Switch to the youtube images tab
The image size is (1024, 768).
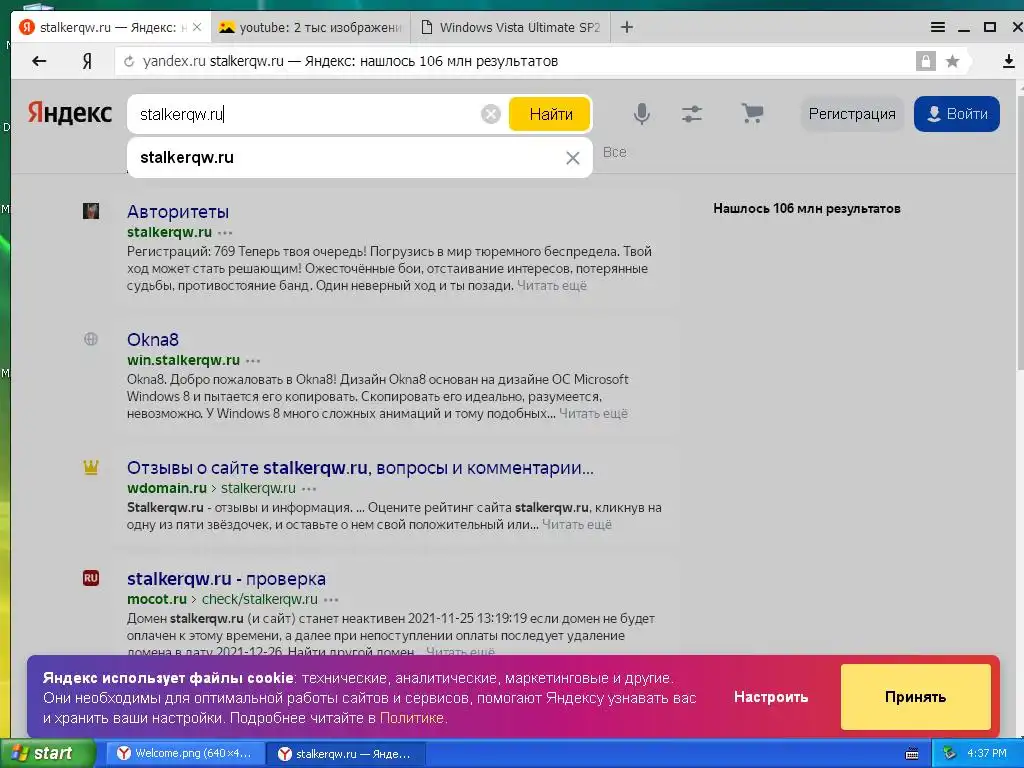click(312, 27)
